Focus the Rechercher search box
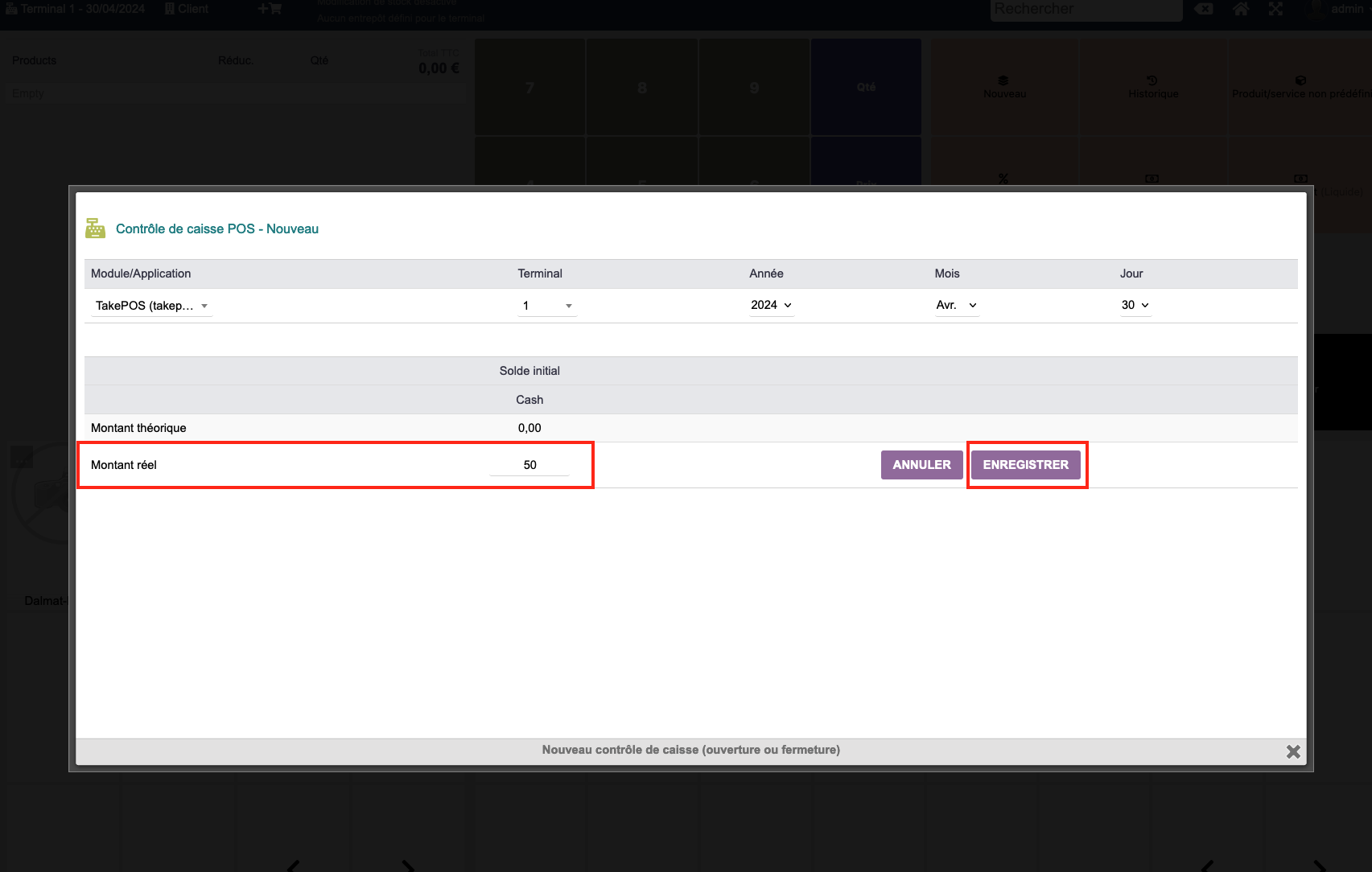Viewport: 1372px width, 872px height. click(x=1085, y=10)
